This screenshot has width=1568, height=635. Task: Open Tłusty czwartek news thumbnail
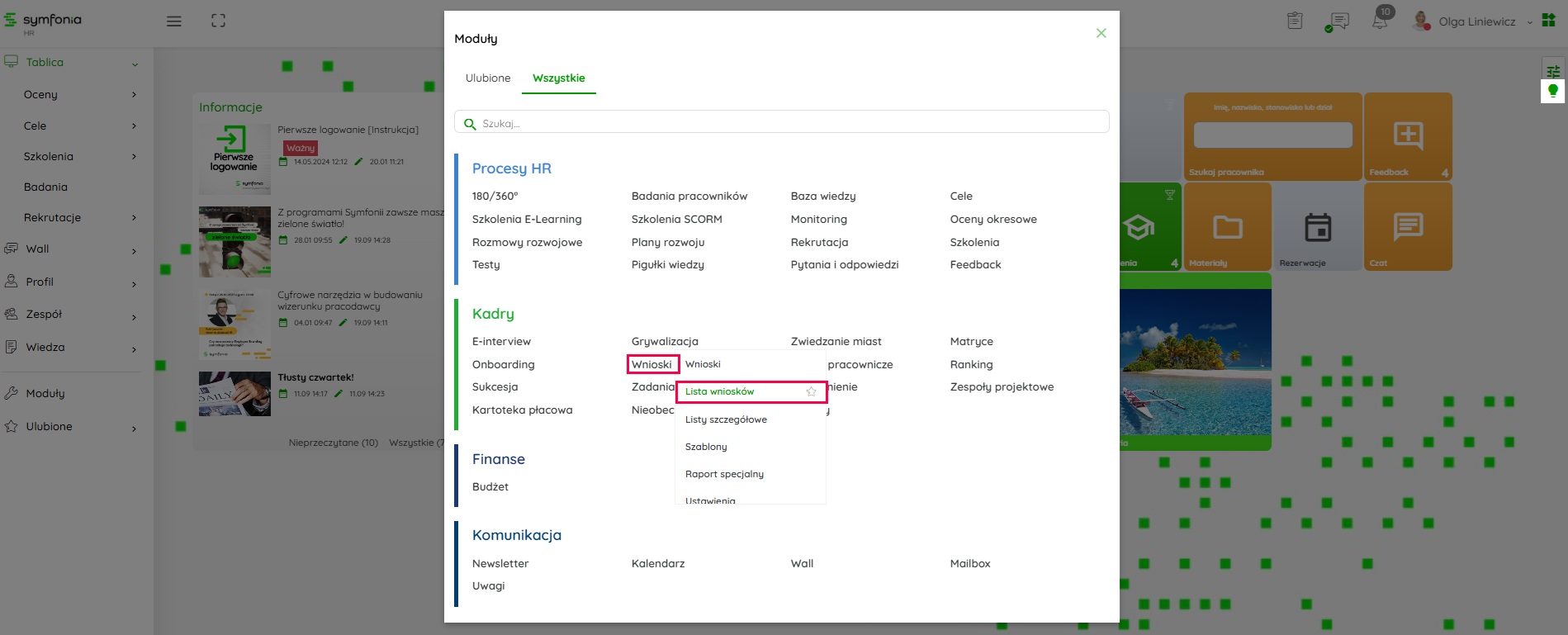click(x=234, y=393)
